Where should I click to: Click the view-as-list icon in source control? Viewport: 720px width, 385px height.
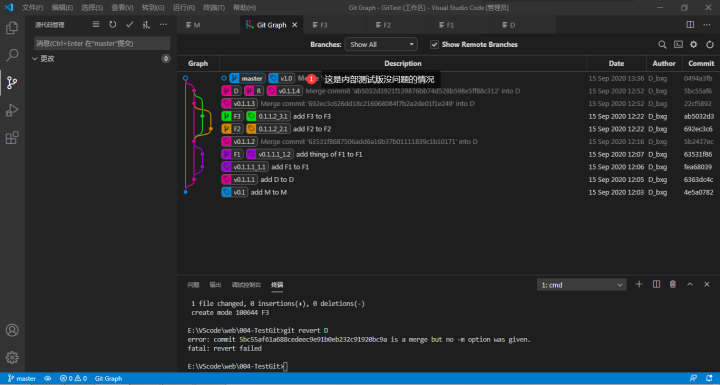[96, 25]
